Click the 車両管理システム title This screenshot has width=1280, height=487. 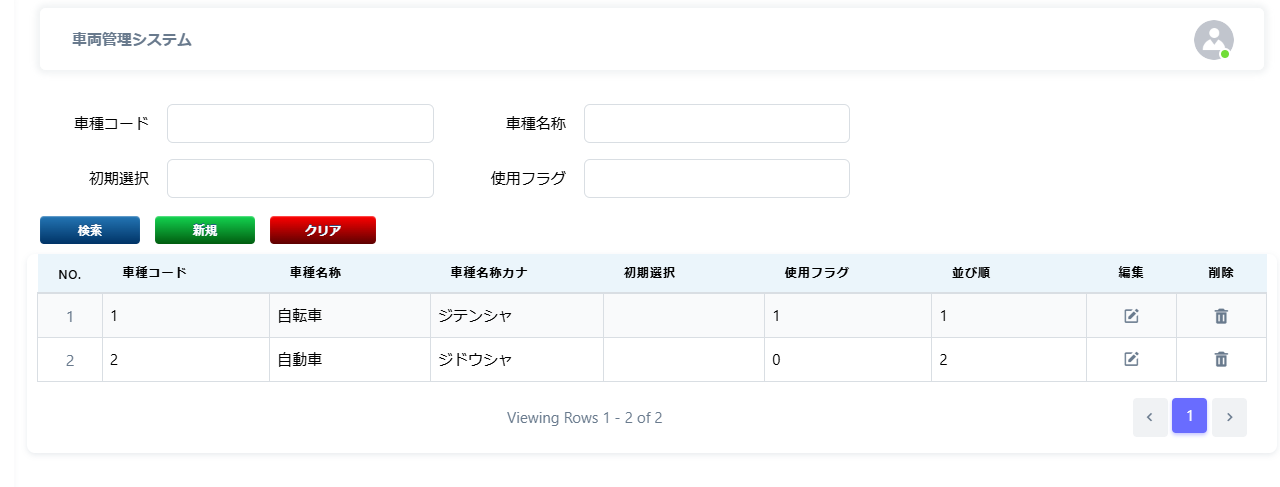[x=132, y=40]
